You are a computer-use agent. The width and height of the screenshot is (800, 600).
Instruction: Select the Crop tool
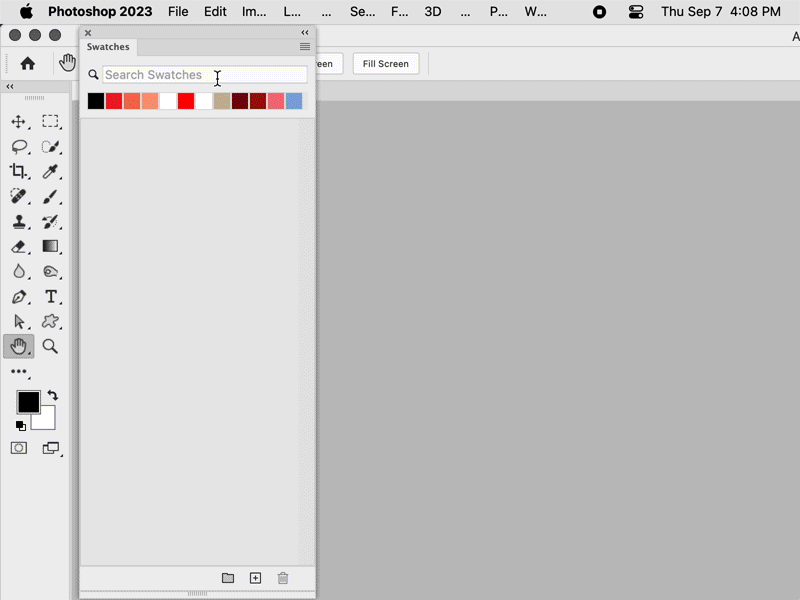[x=18, y=171]
